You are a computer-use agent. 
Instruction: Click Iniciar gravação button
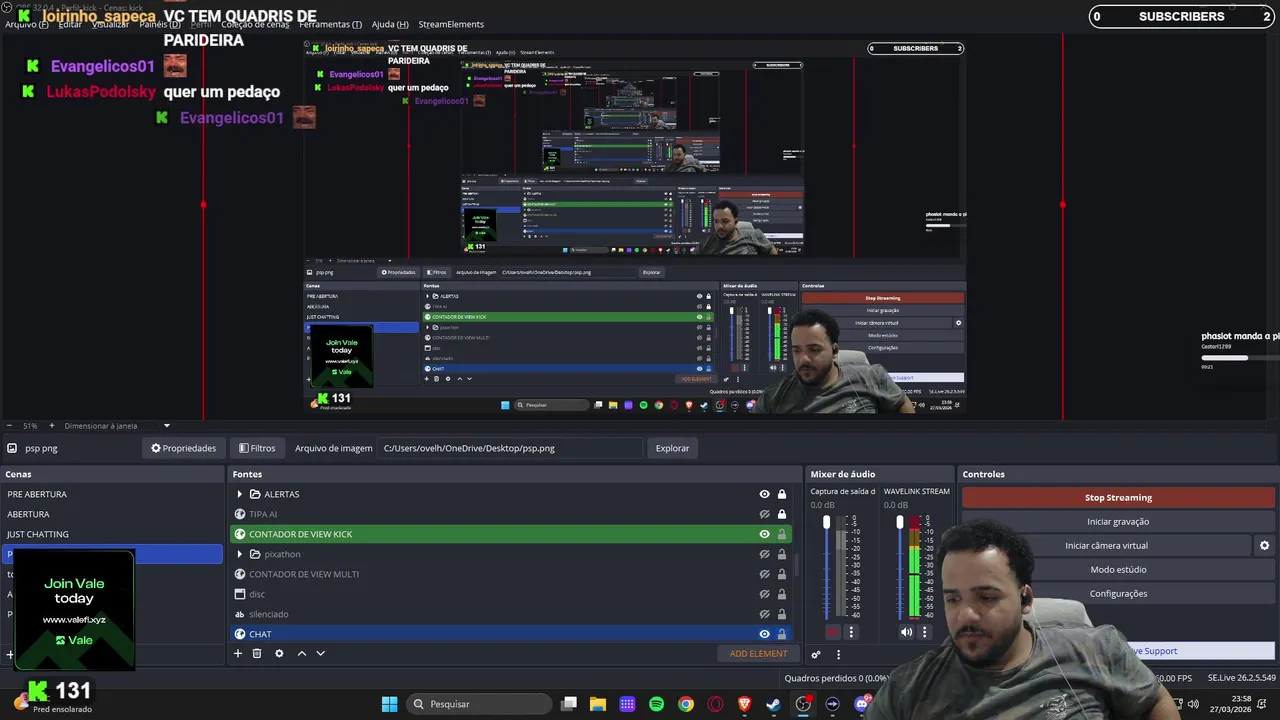pyautogui.click(x=1118, y=521)
